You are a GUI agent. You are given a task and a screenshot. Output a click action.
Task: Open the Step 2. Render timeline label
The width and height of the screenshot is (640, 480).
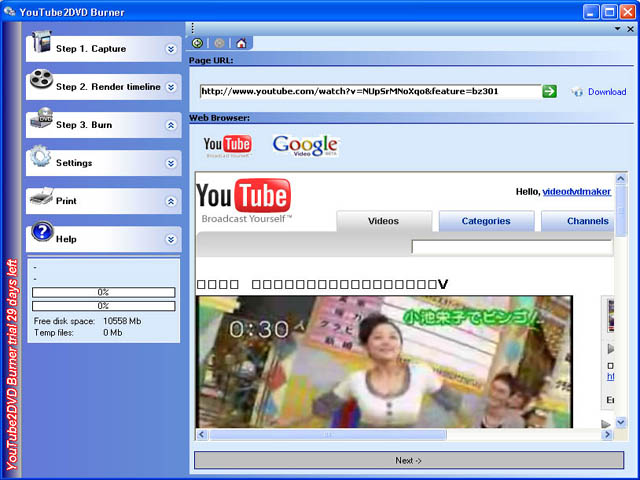pyautogui.click(x=108, y=87)
